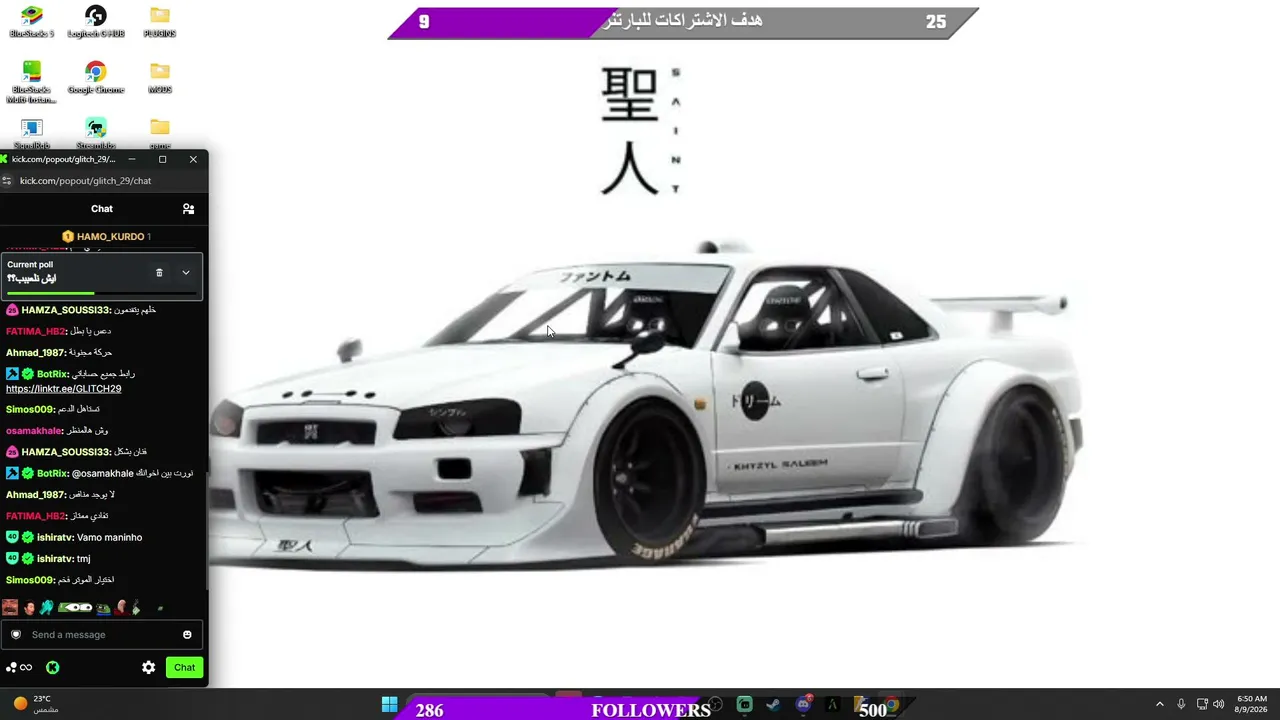Click the address bar site info icon
The height and width of the screenshot is (720, 1280).
tap(7, 181)
